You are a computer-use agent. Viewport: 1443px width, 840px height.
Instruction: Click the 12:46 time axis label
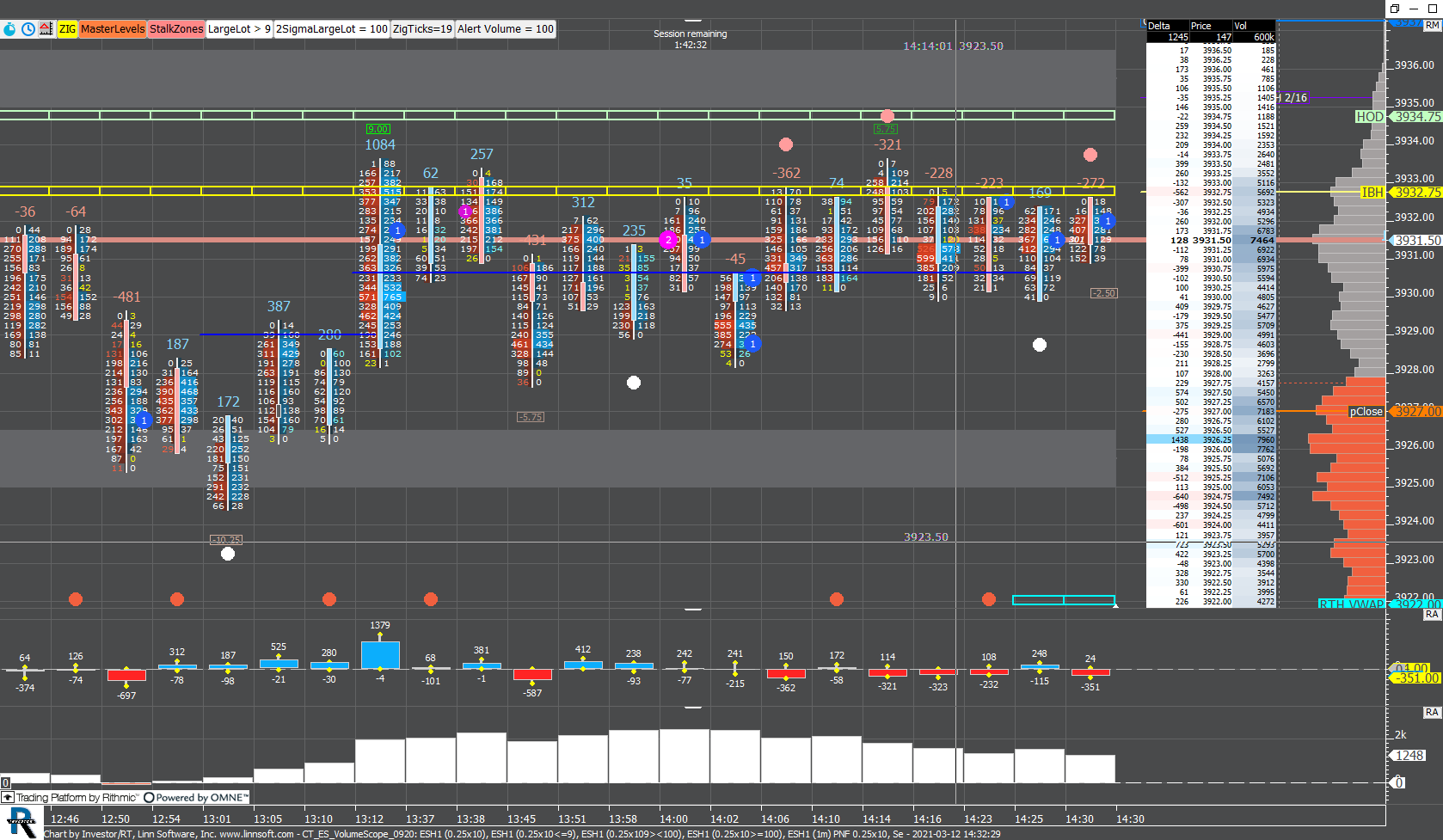(64, 819)
